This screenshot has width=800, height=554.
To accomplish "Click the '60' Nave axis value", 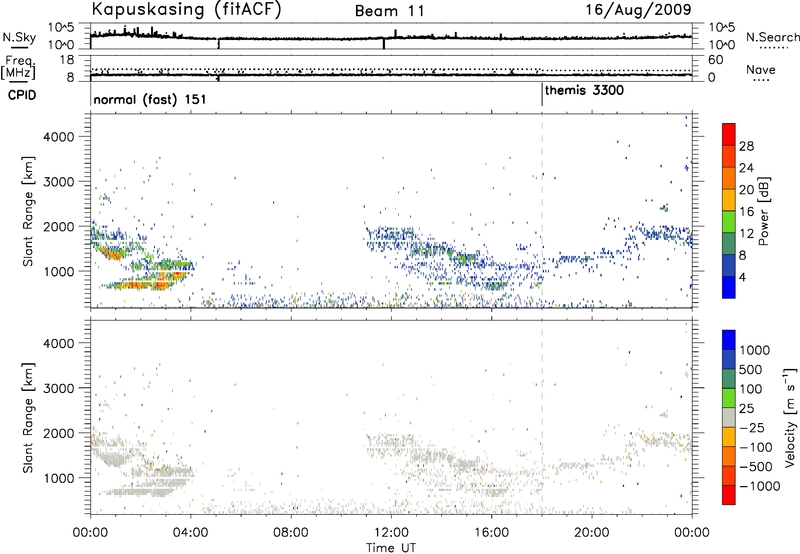I will (x=716, y=60).
